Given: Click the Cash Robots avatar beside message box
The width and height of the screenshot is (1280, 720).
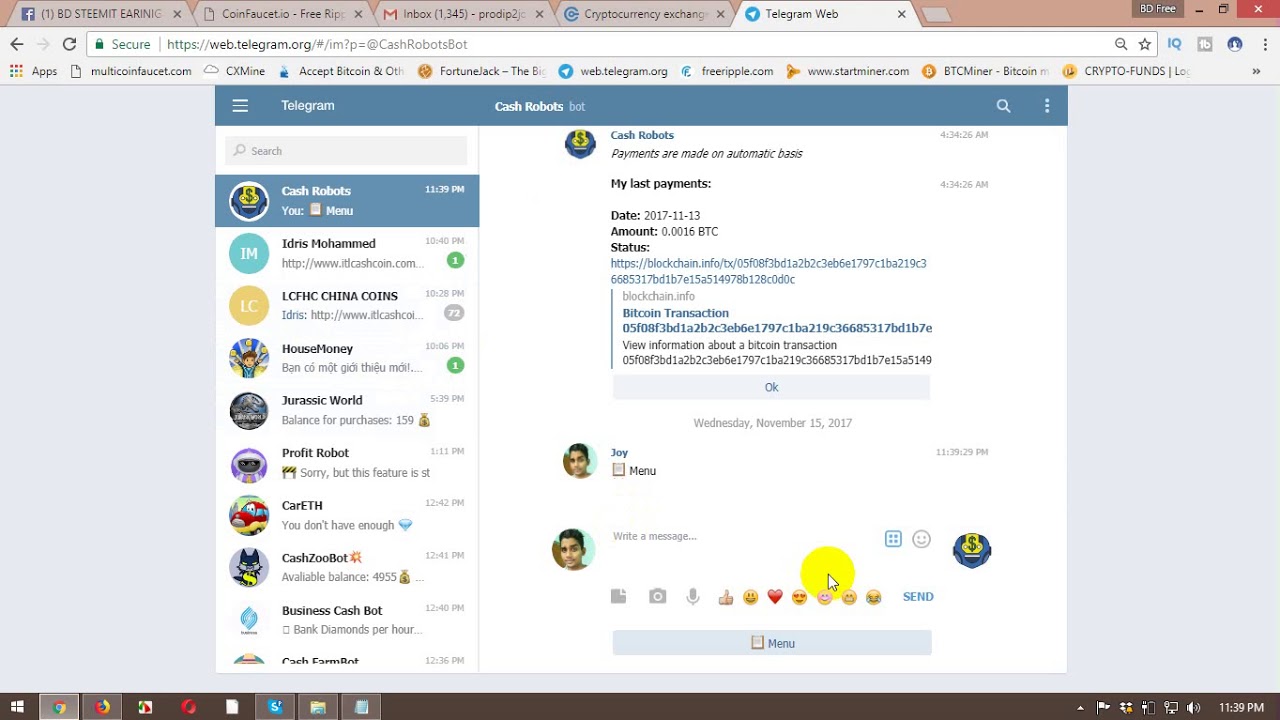Looking at the screenshot, I should click(971, 550).
